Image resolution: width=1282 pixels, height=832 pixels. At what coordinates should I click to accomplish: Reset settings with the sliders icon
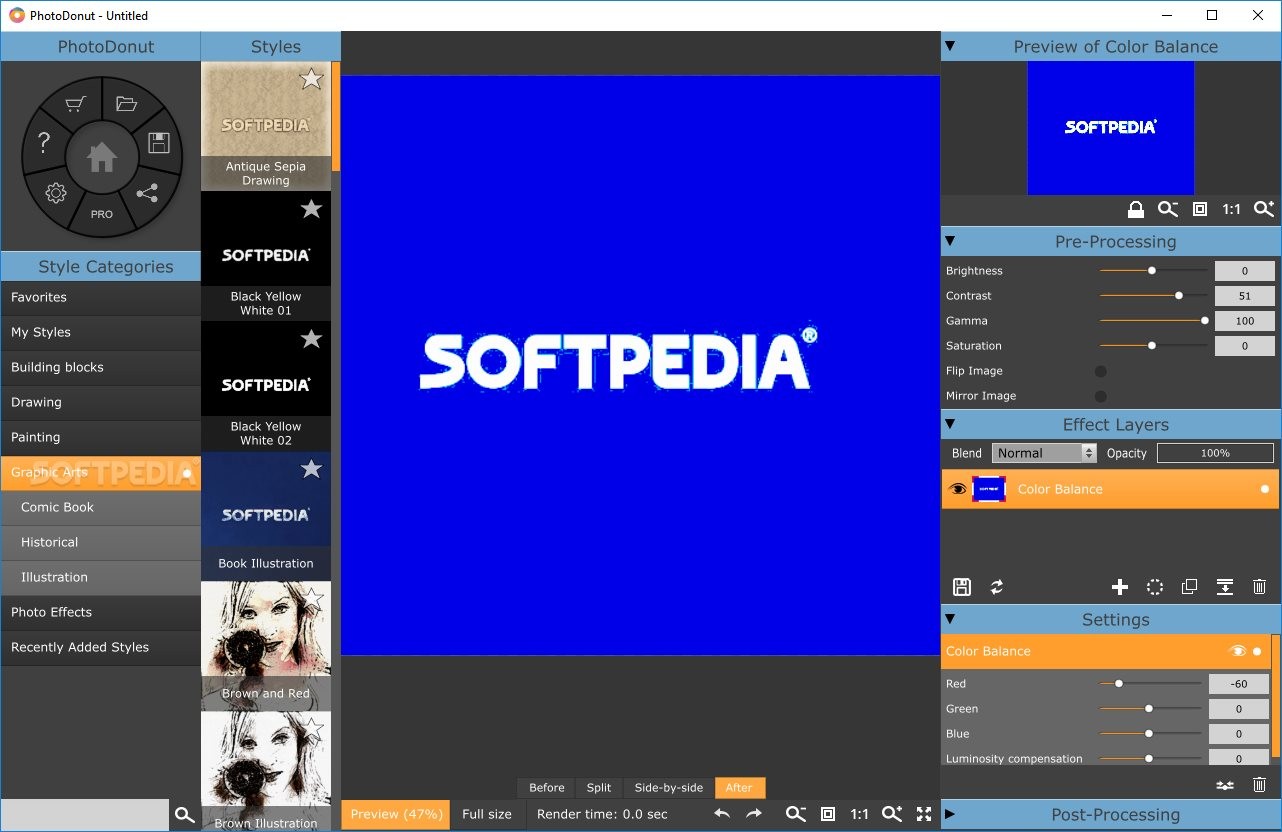coord(1224,785)
